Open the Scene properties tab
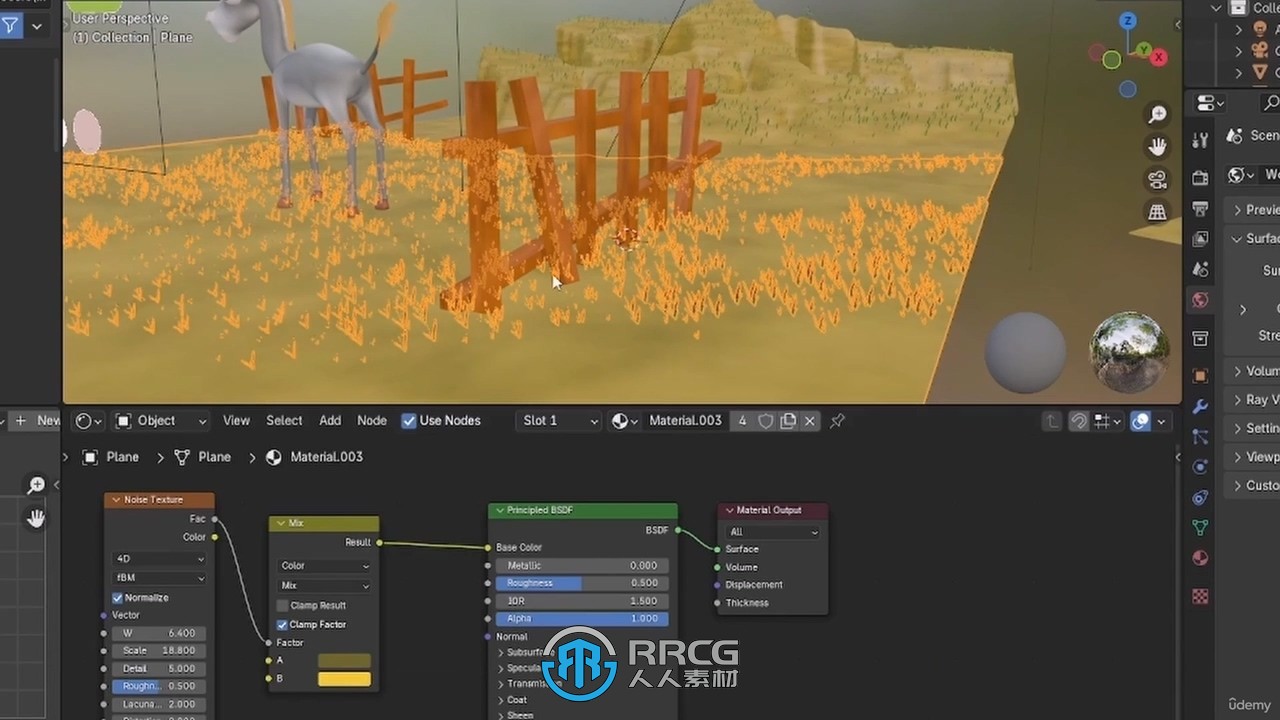The image size is (1280, 720). pos(1201,269)
